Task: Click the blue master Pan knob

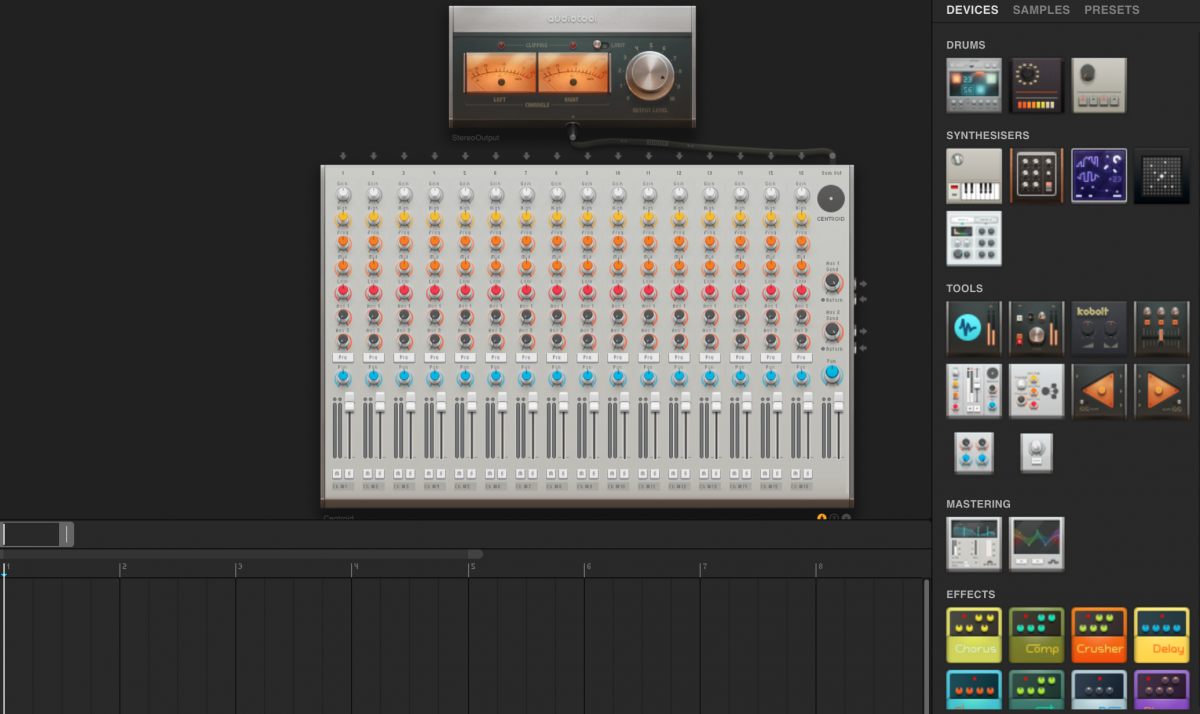Action: 831,374
